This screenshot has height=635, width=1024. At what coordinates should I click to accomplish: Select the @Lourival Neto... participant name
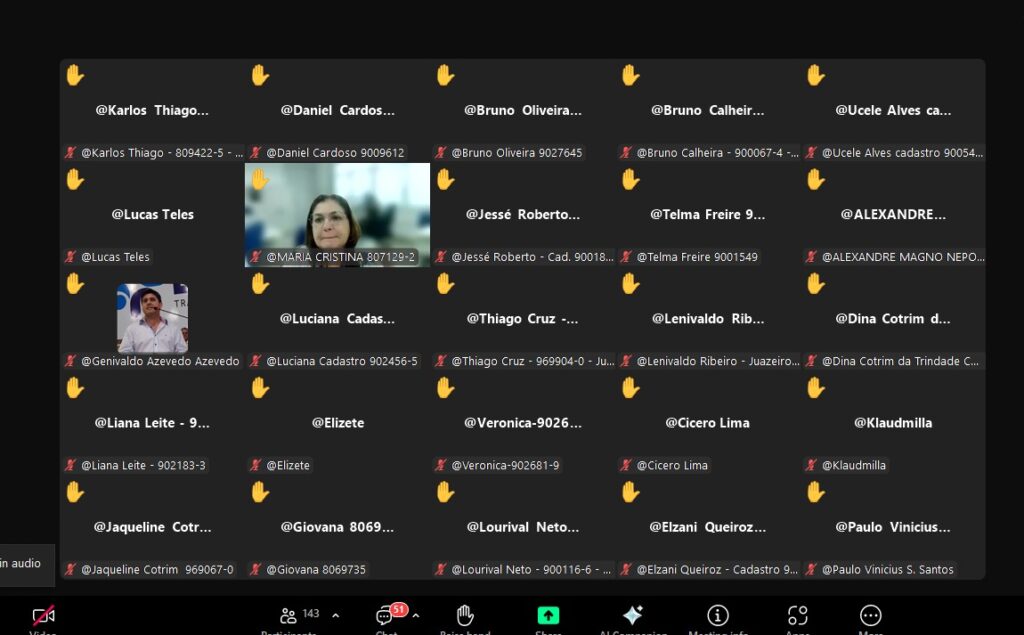[522, 527]
